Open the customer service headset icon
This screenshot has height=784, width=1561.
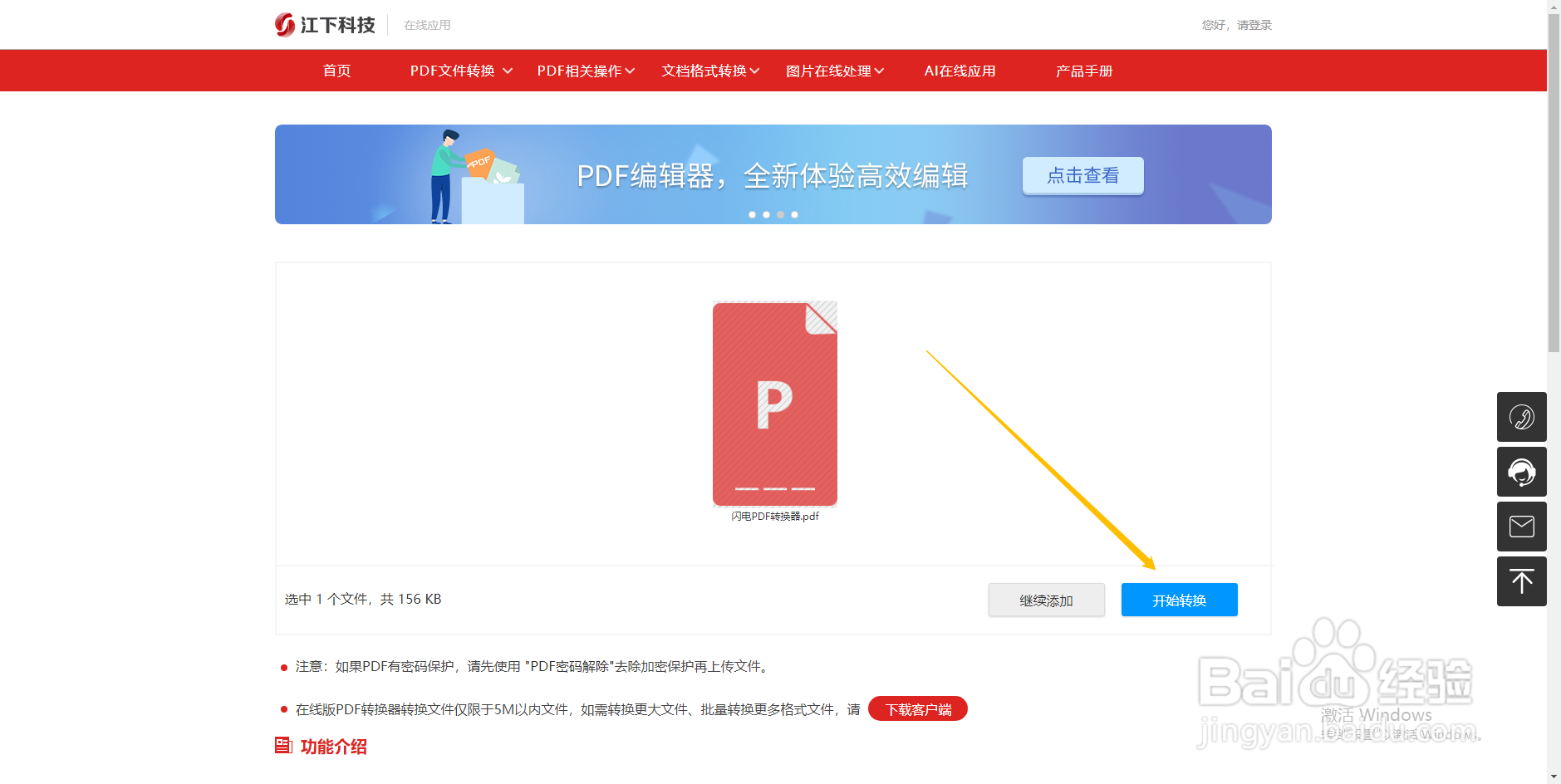click(x=1521, y=472)
